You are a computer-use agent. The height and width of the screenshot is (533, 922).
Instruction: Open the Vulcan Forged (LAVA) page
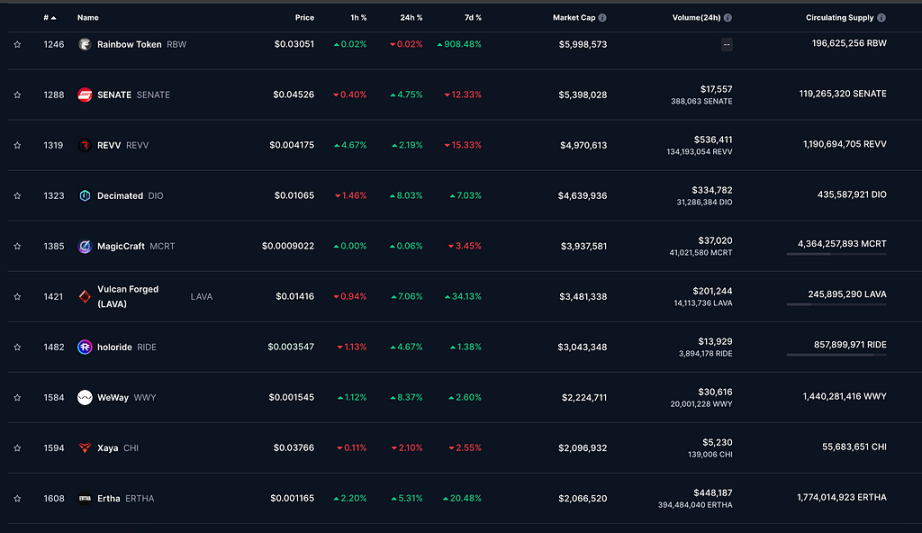click(128, 297)
